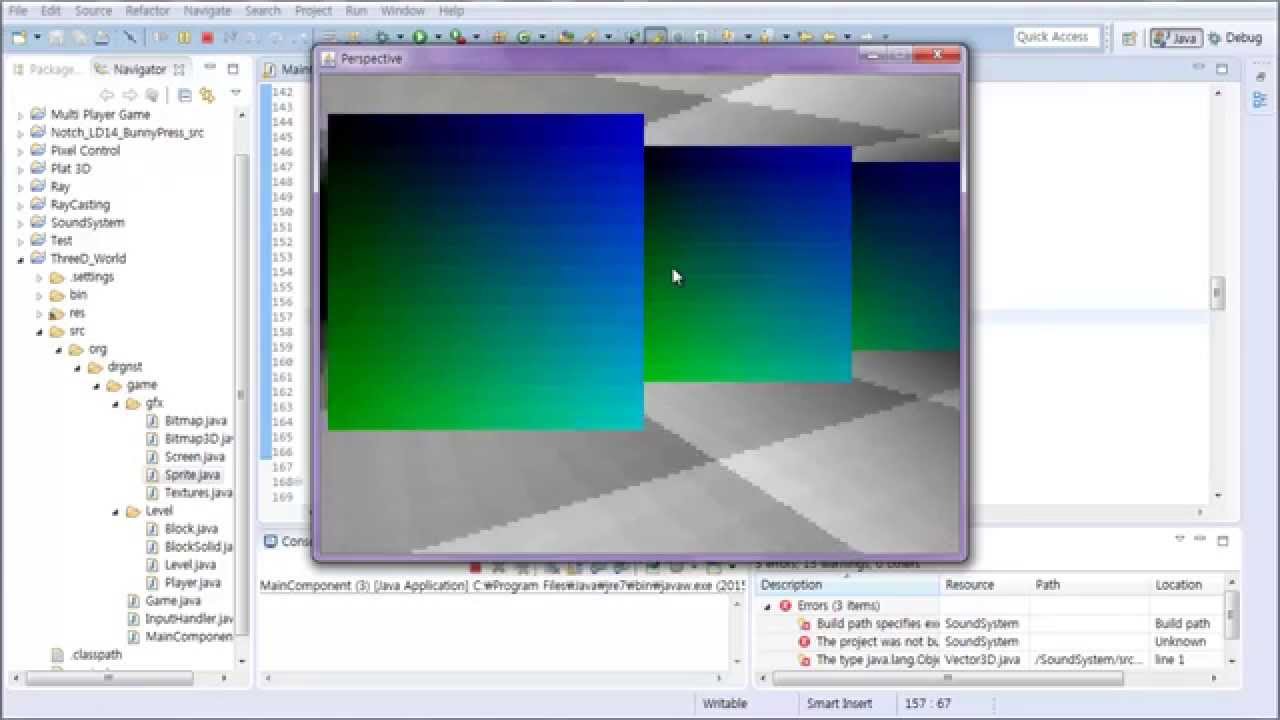
Task: Click the Open Perspective icon
Action: (1129, 38)
